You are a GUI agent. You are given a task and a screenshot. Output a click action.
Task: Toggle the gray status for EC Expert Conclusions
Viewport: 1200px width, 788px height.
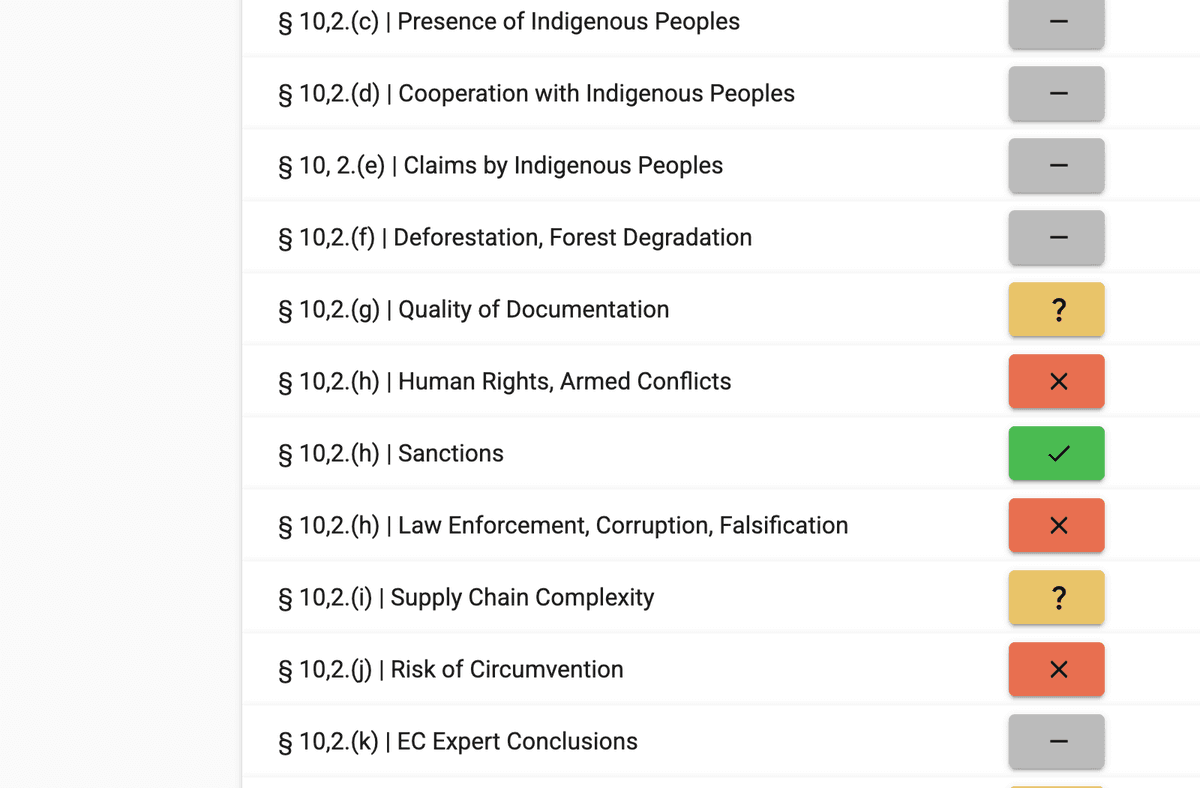point(1056,742)
